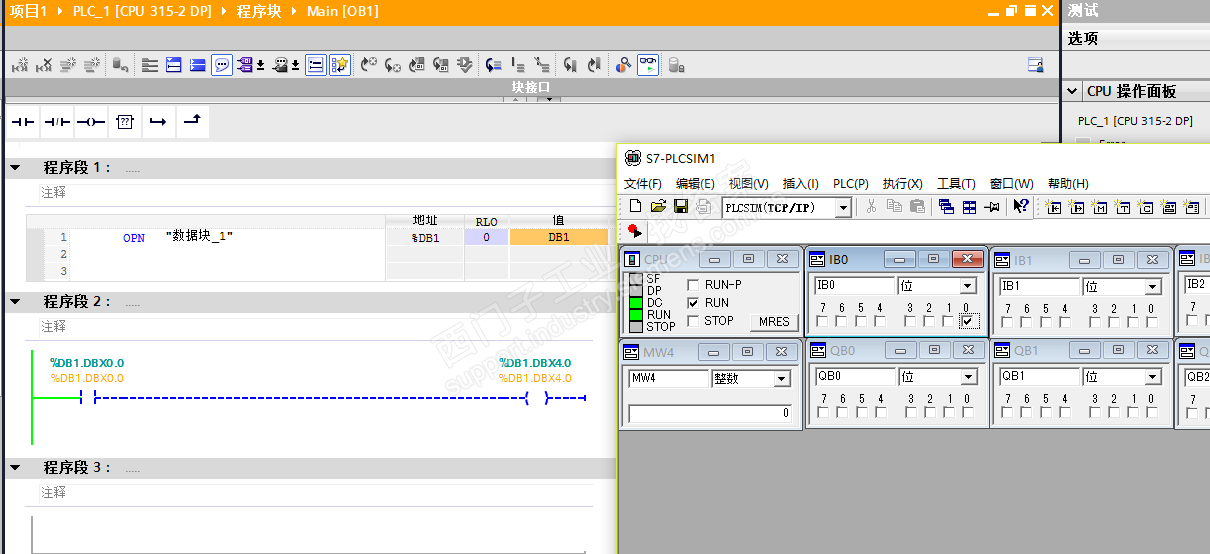1210x554 pixels.
Task: Click the MRES memory reset button
Action: [774, 321]
